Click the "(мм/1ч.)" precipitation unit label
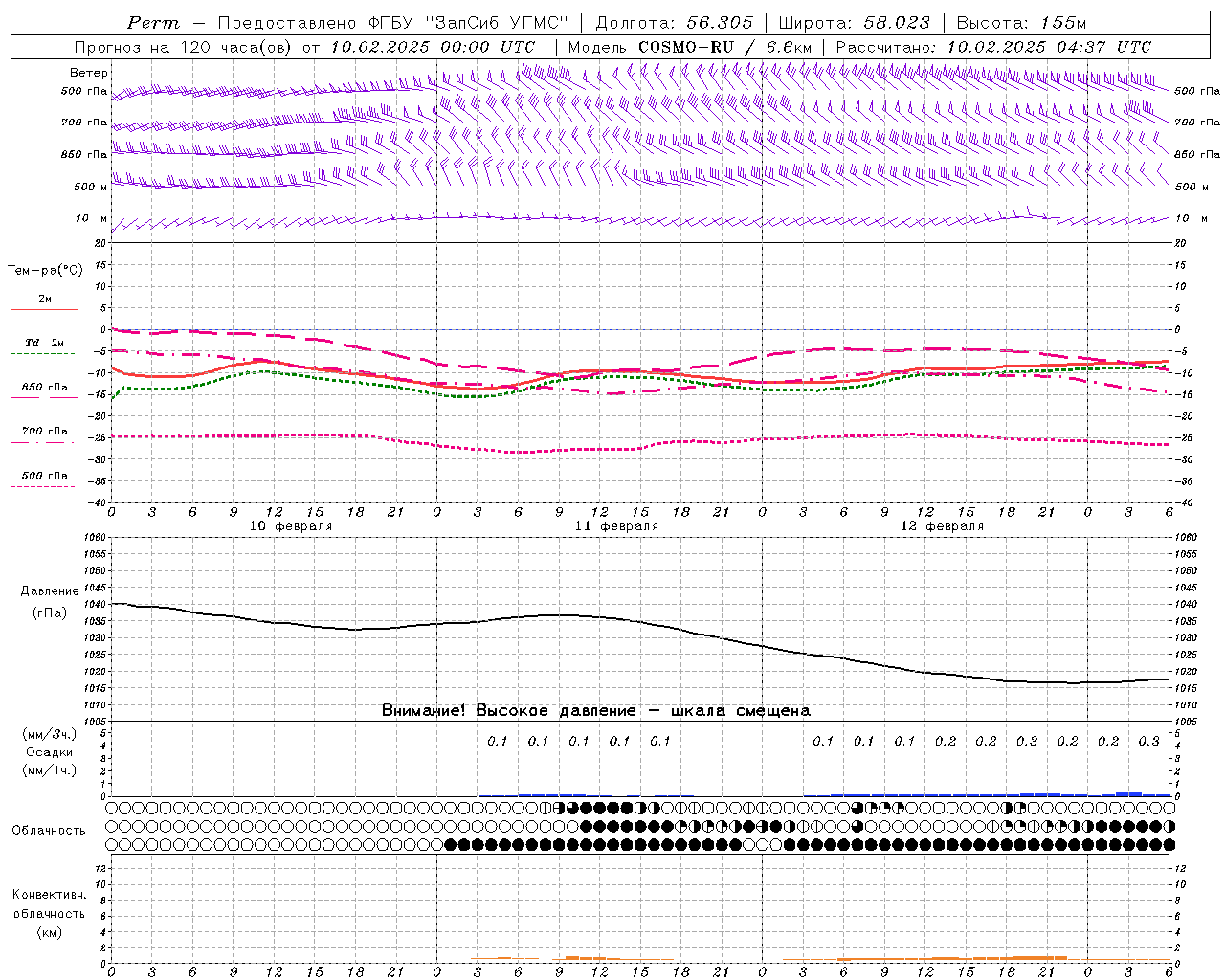The width and height of the screenshot is (1225, 980). tap(49, 770)
